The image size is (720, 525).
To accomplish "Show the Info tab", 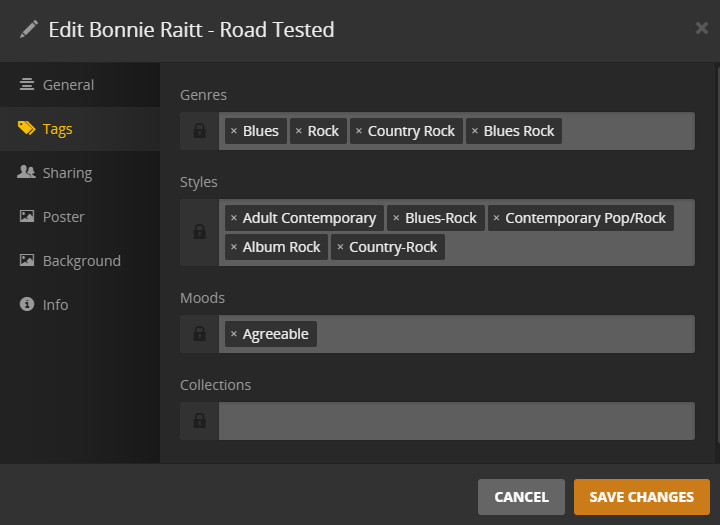I will pos(55,305).
